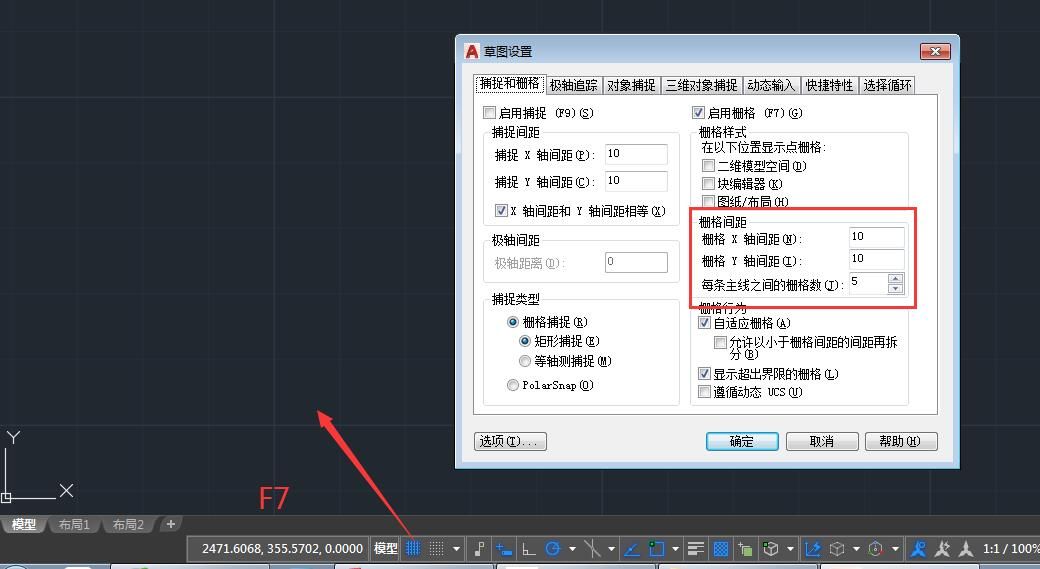1040x569 pixels.
Task: Toggle annotation visibility blue icon
Action: coord(919,548)
